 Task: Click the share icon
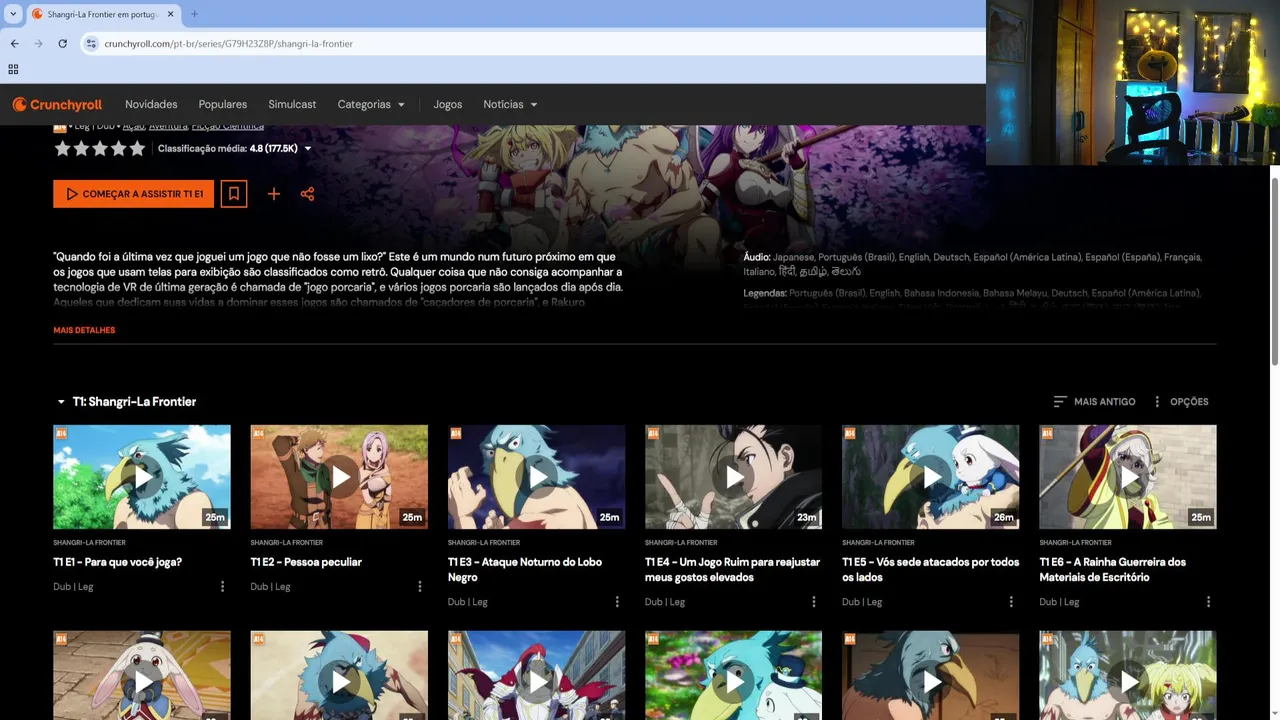[x=307, y=194]
